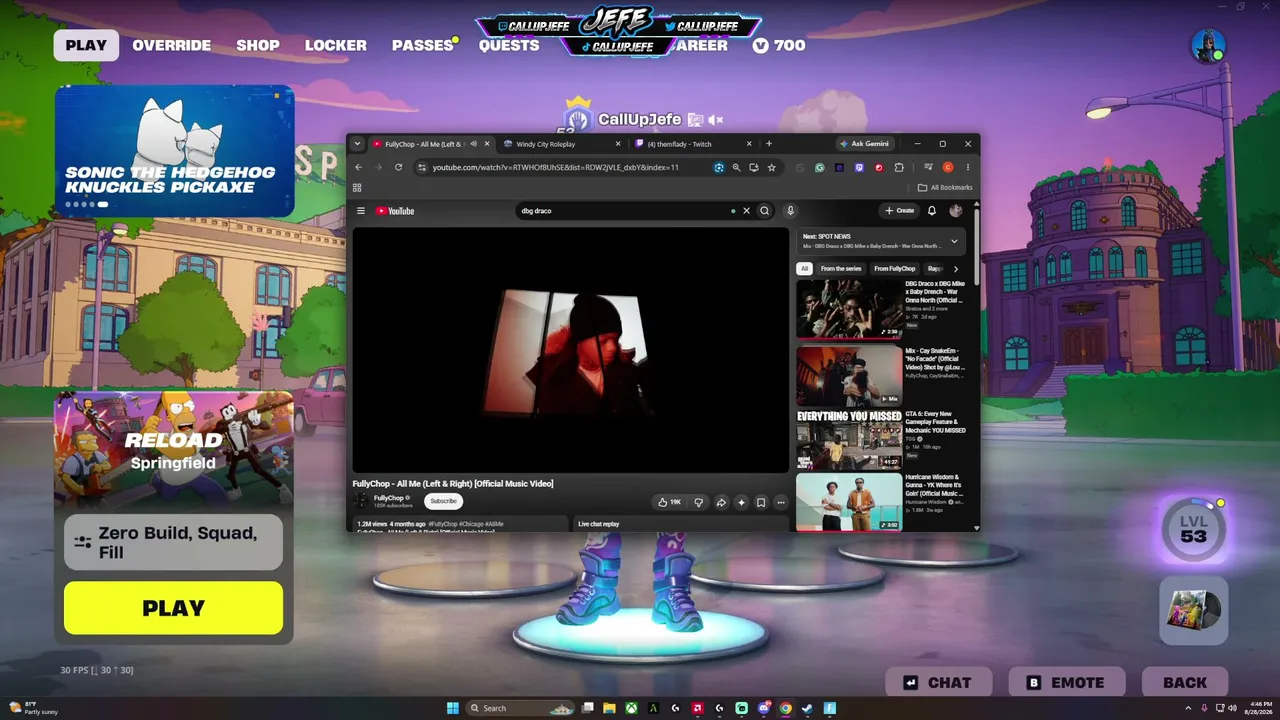The width and height of the screenshot is (1280, 720).
Task: Open the YouTube guide hamburger menu
Action: pos(361,211)
